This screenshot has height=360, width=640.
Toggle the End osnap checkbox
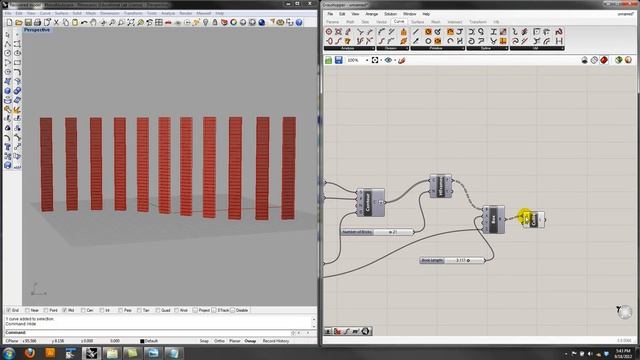click(8, 310)
